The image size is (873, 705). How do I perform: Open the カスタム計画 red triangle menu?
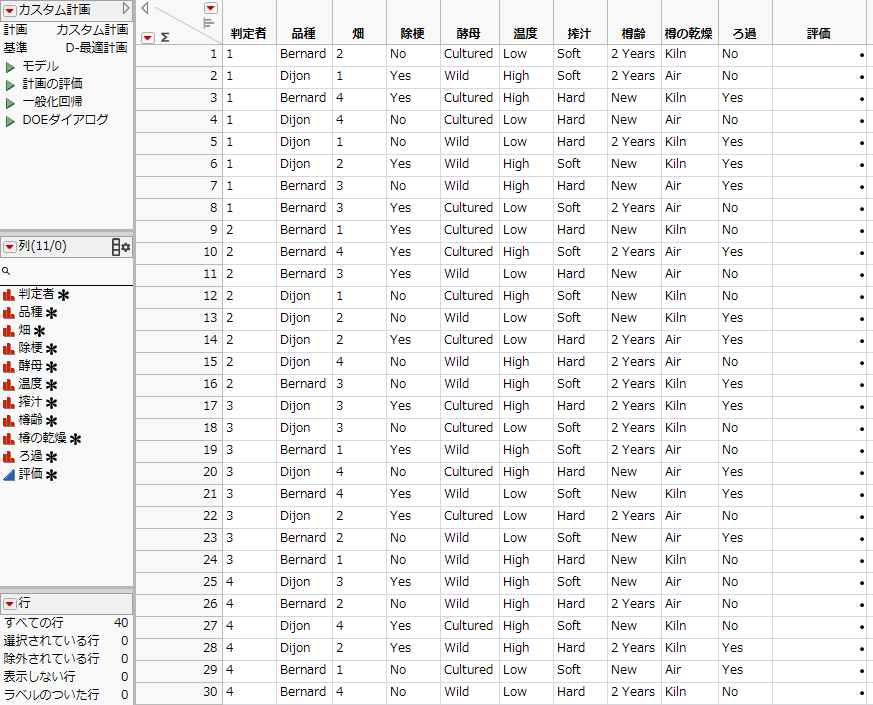(x=11, y=9)
